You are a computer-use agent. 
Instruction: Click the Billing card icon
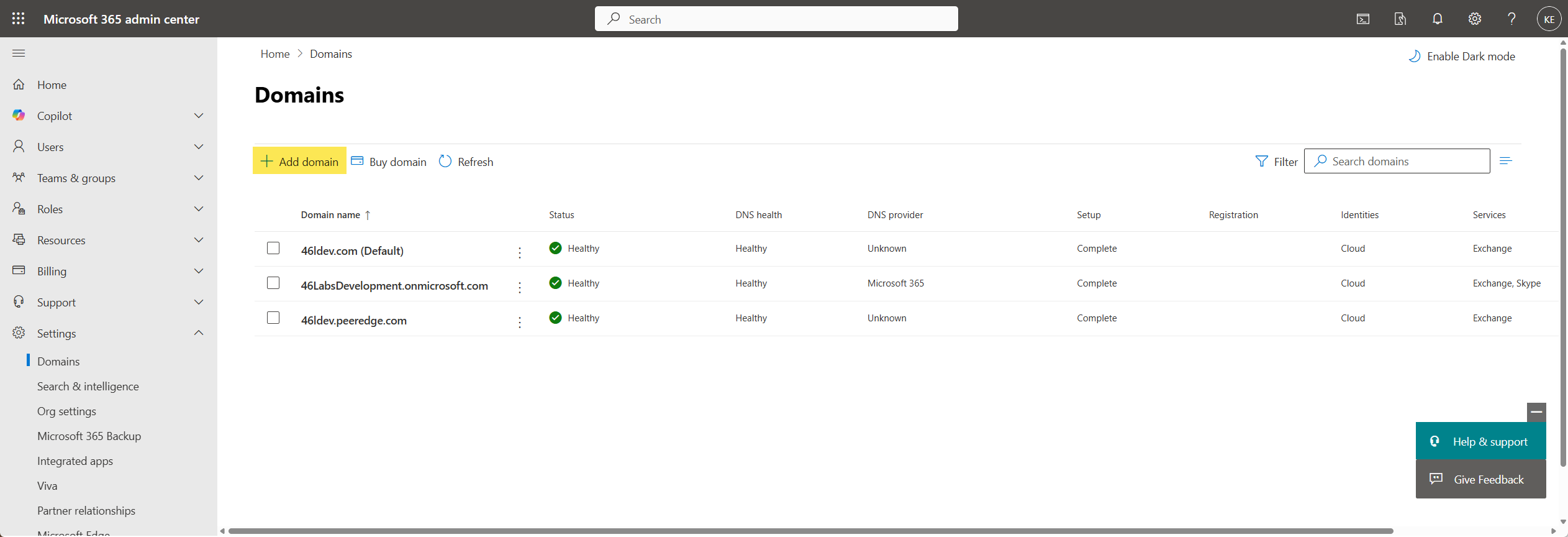click(x=19, y=271)
